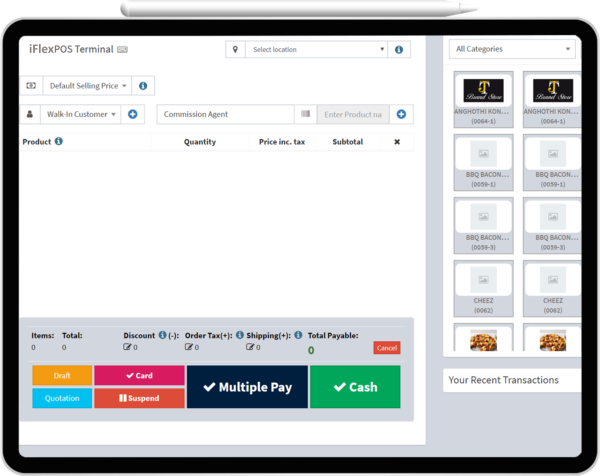Image resolution: width=600 pixels, height=476 pixels.
Task: Click the Multiple Pay button
Action: click(x=247, y=387)
